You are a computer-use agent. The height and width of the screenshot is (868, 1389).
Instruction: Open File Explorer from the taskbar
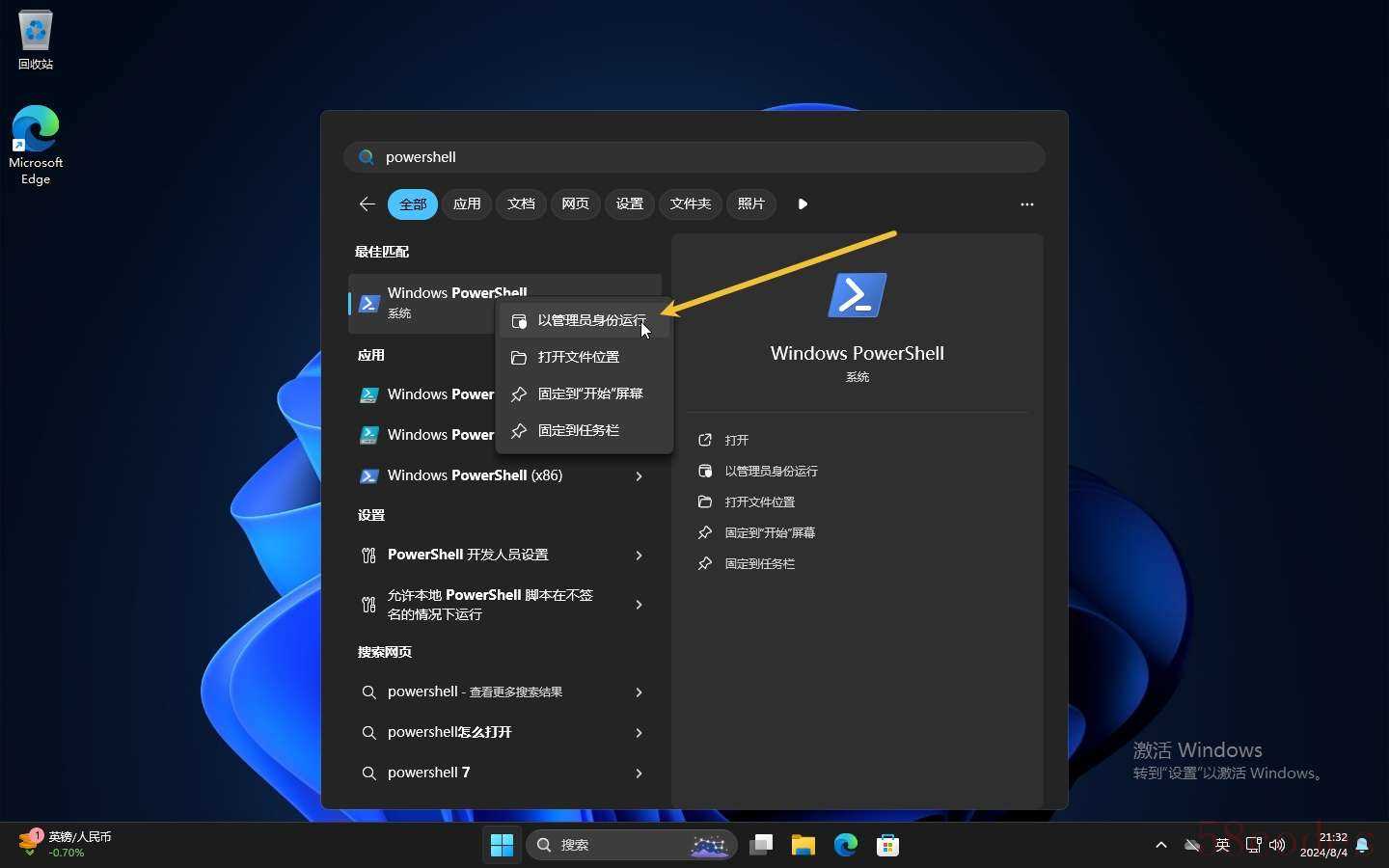(x=803, y=845)
